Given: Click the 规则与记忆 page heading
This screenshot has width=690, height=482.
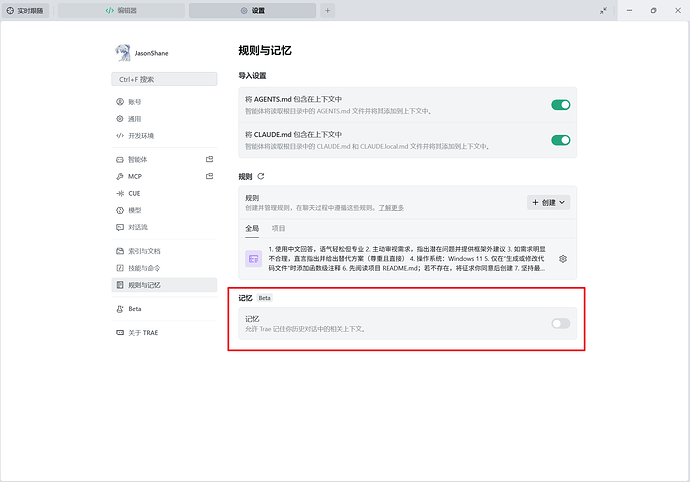Looking at the screenshot, I should (265, 51).
